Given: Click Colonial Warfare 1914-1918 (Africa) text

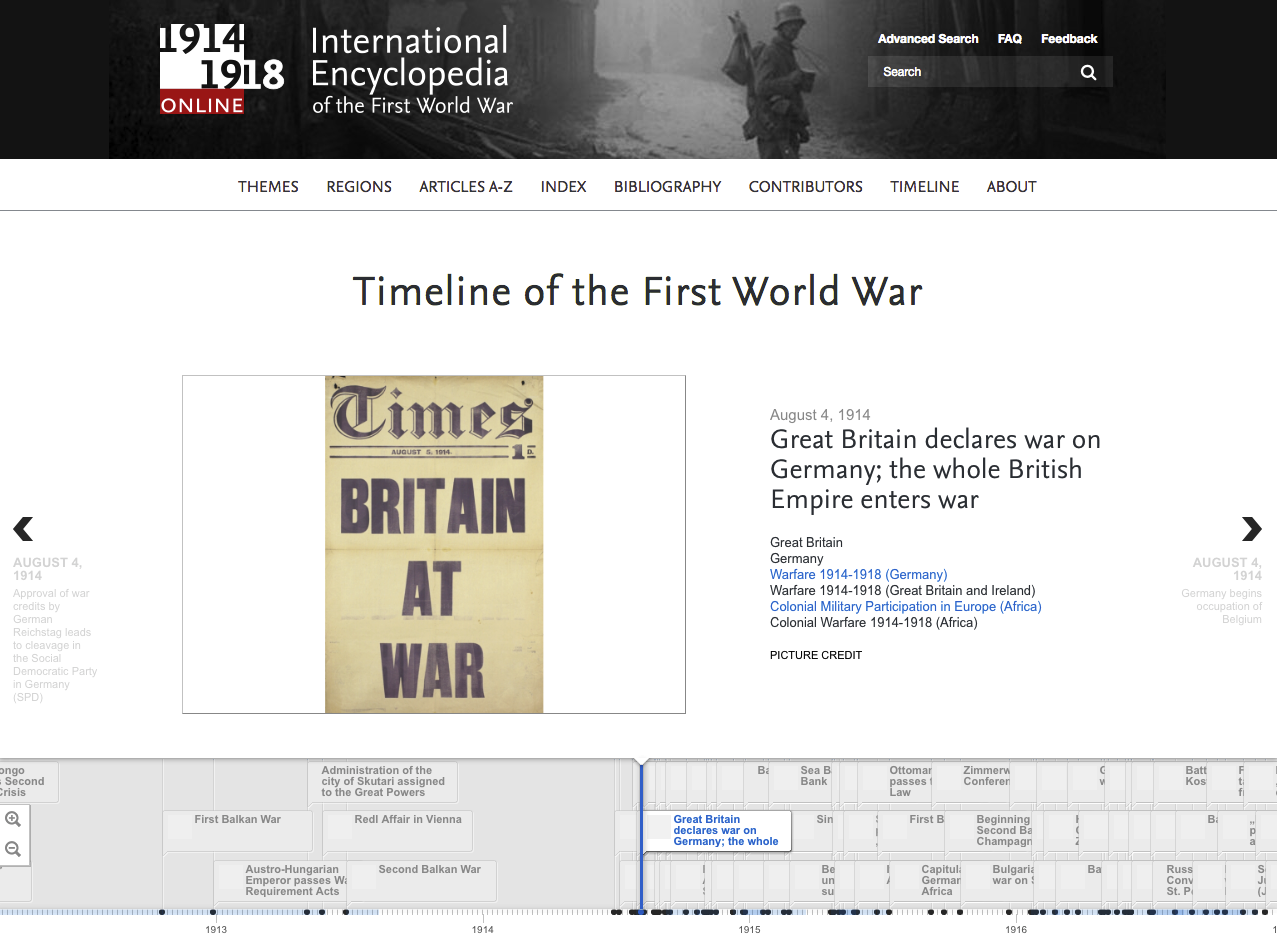Looking at the screenshot, I should click(873, 622).
